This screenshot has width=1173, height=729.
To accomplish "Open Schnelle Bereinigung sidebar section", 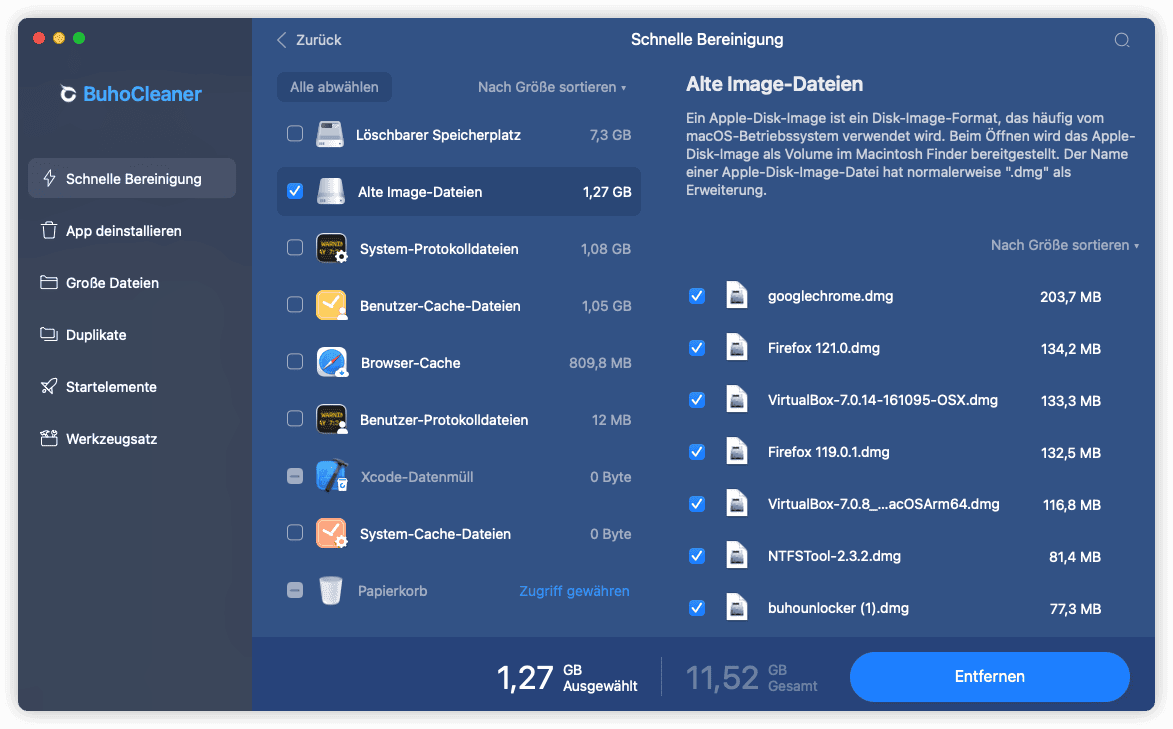I will (x=132, y=178).
